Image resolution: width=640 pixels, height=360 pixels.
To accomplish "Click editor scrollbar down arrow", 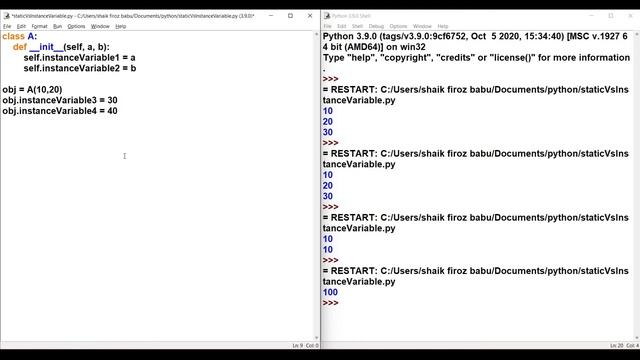I will point(317,338).
